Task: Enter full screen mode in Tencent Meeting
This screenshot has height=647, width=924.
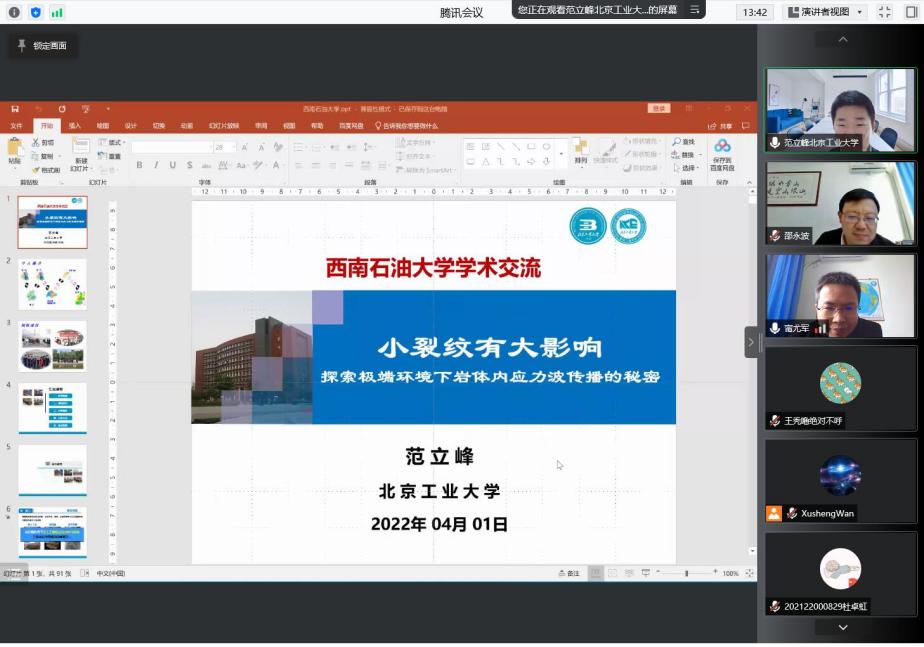Action: click(x=885, y=12)
